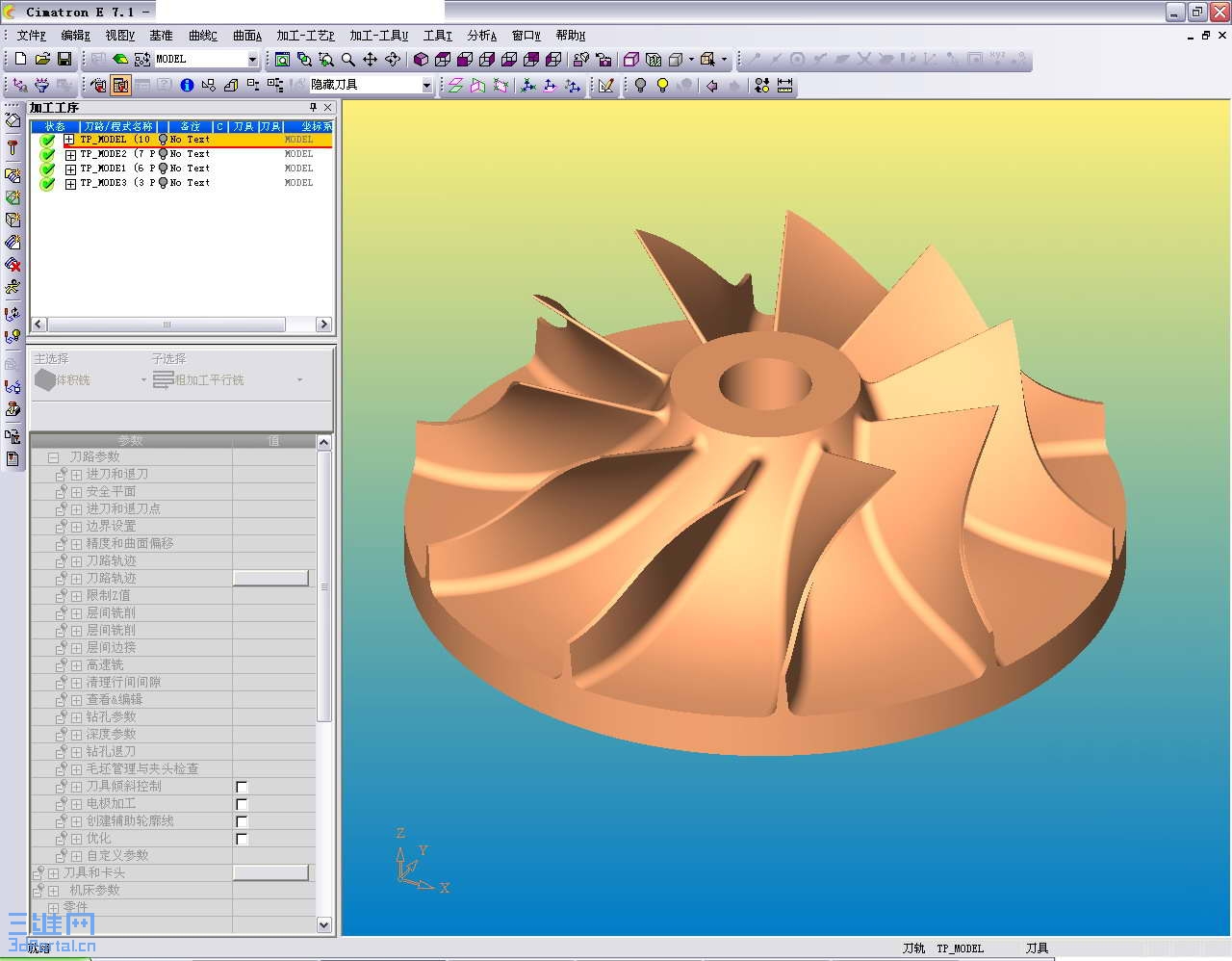Toggle the light bulb in TP_MODEL row
Screen dimensions: 1232x961
163,140
